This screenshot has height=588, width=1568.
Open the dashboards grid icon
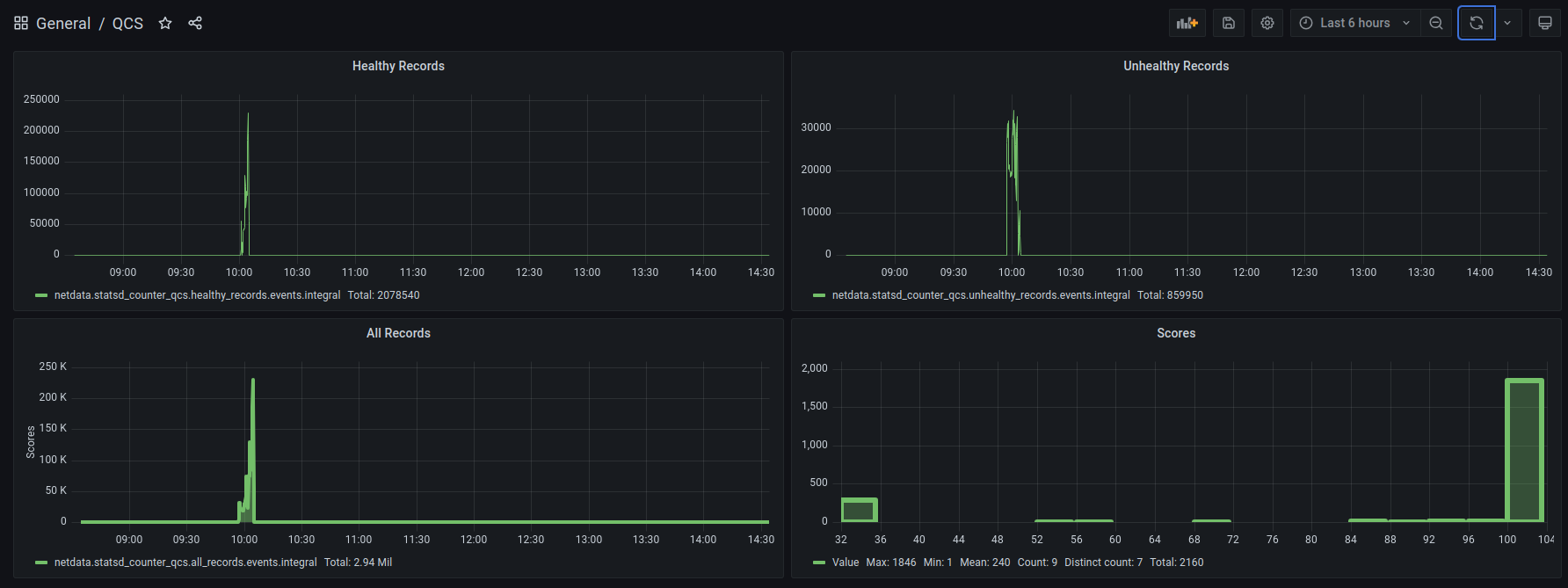pos(21,23)
